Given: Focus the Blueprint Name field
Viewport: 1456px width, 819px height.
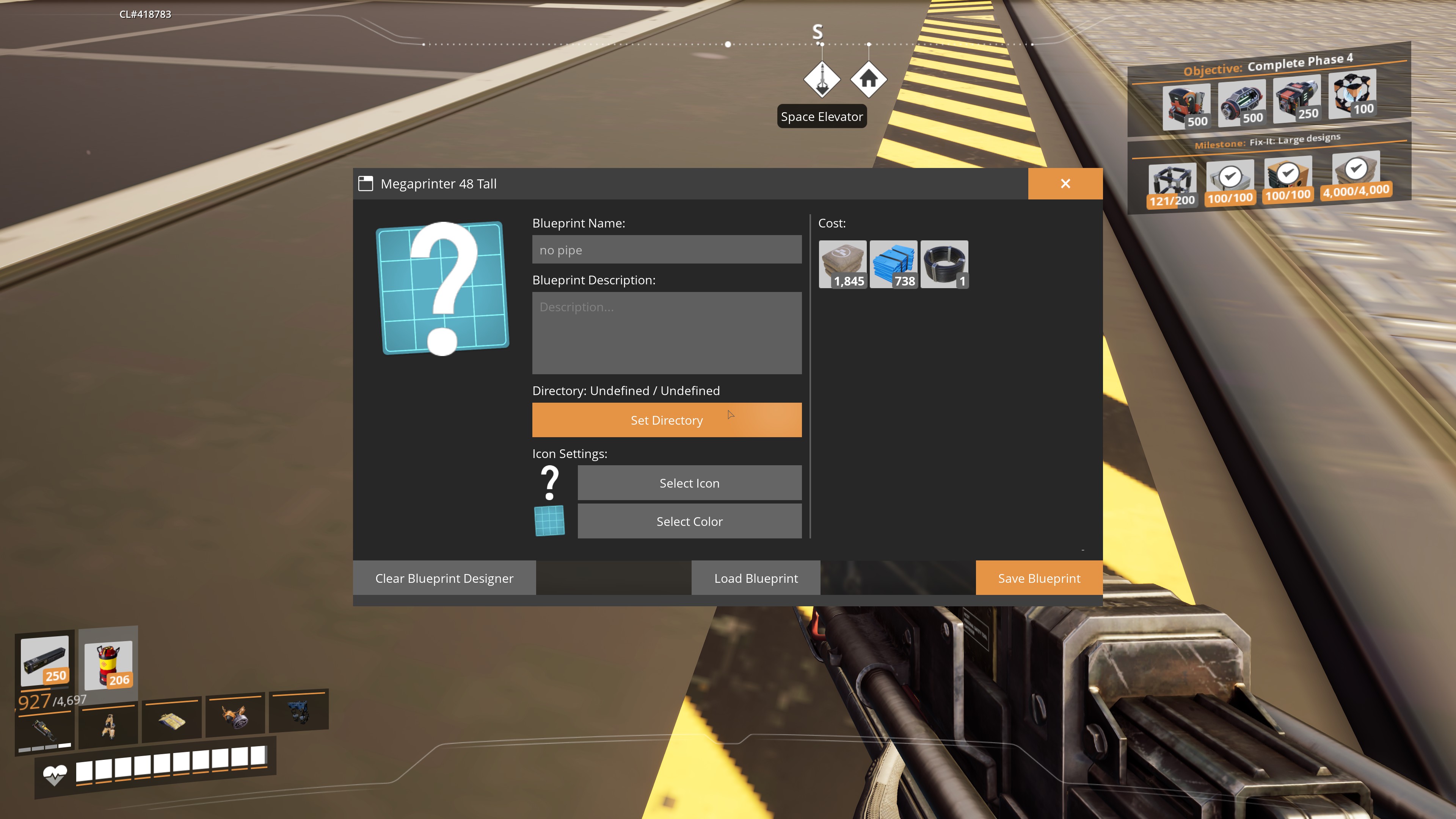Looking at the screenshot, I should coord(667,249).
